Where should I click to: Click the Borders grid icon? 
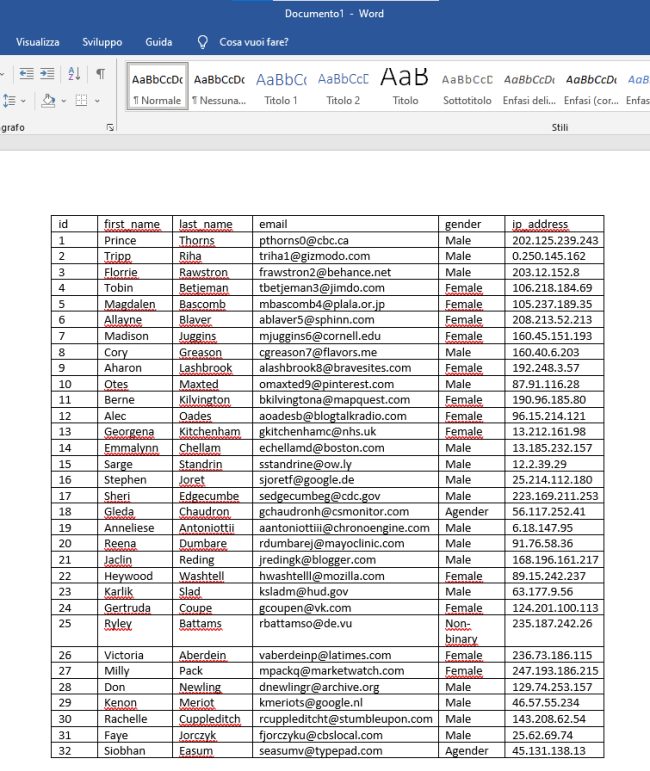coord(82,100)
